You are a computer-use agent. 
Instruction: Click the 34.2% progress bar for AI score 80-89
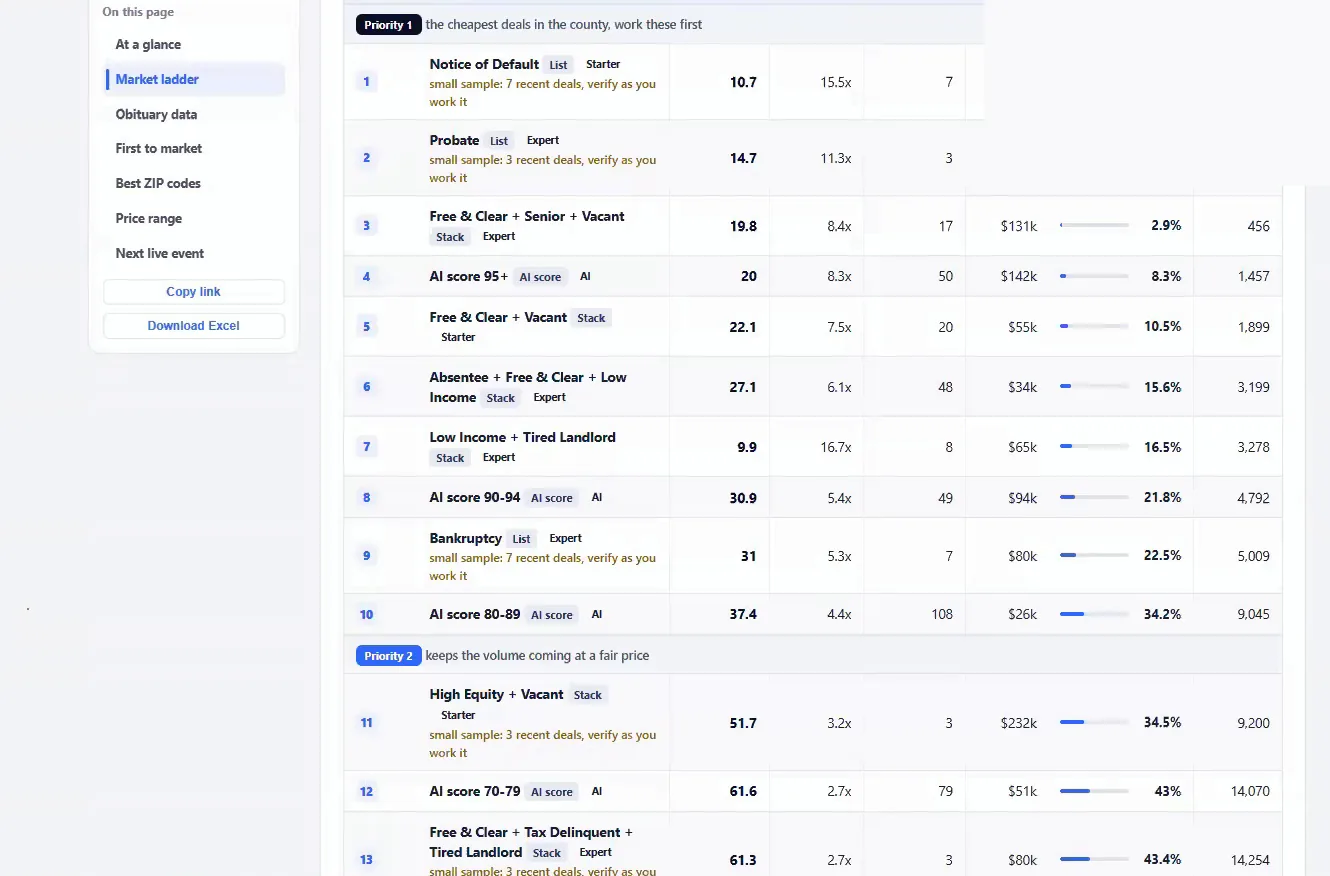click(1094, 614)
